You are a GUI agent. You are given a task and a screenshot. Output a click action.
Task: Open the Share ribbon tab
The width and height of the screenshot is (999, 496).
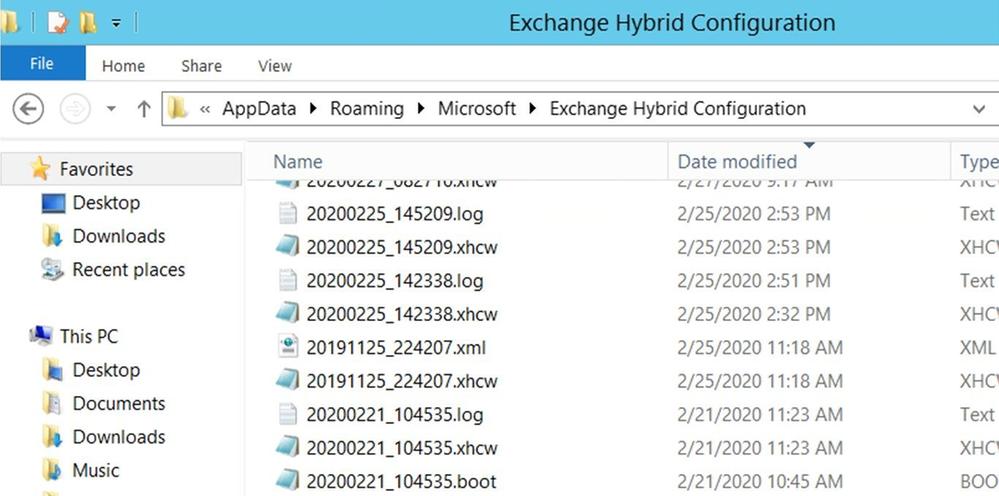click(x=201, y=66)
